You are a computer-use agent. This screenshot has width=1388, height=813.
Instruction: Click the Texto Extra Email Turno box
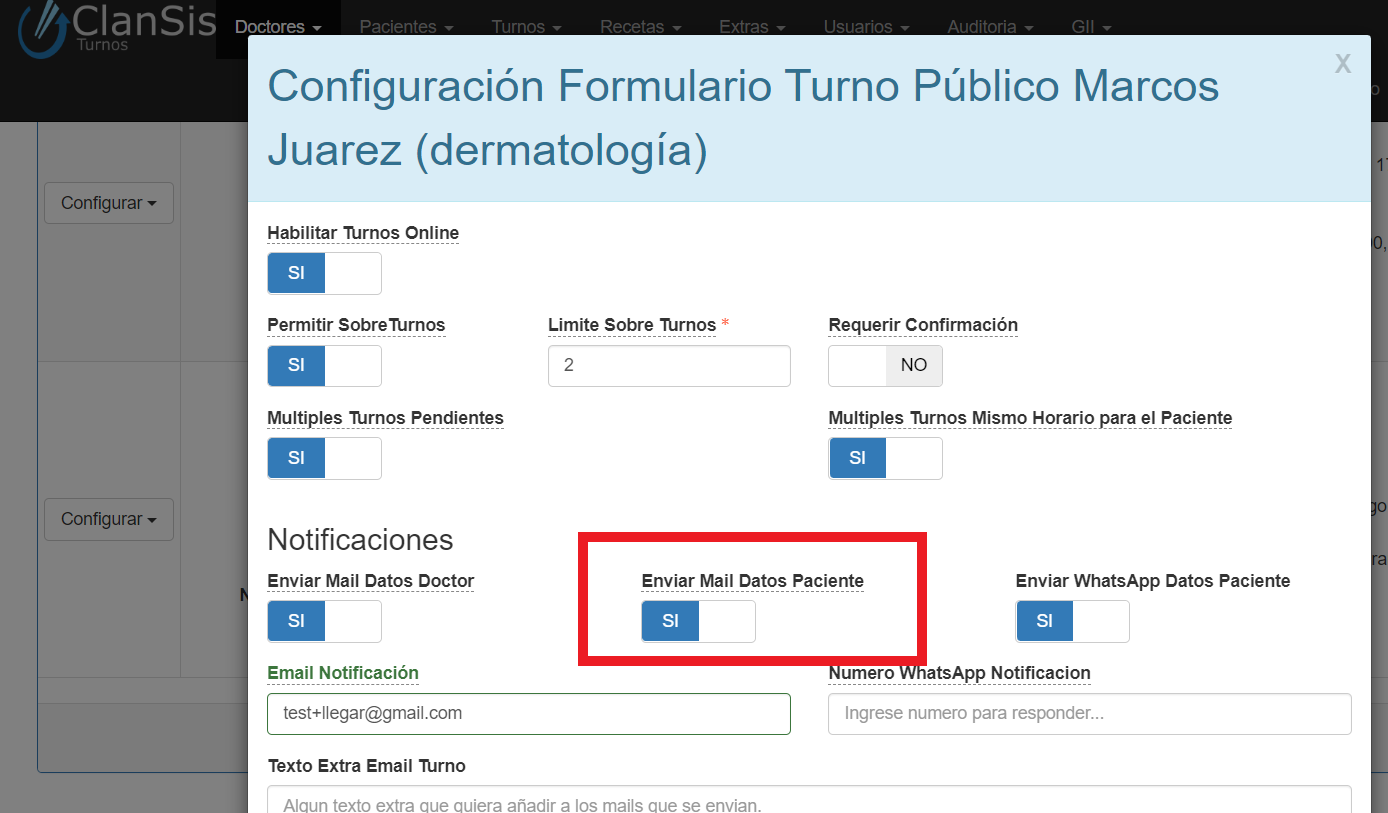[809, 801]
